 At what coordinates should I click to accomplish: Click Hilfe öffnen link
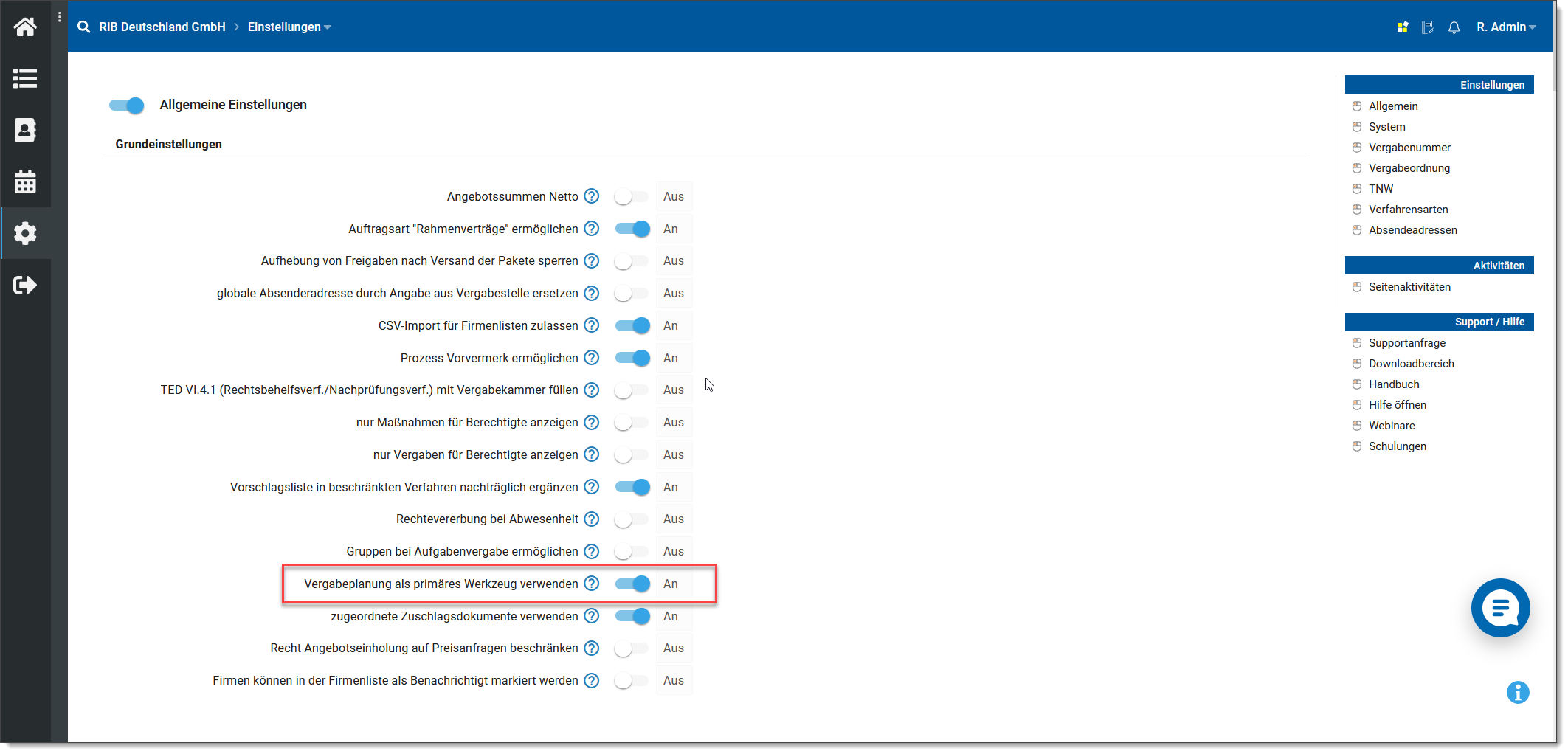[1397, 405]
